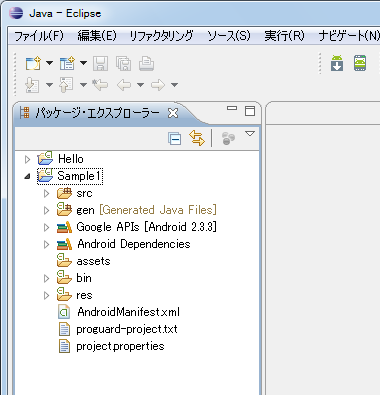Click the Print icon in toolbar
The width and height of the screenshot is (380, 395).
pos(146,63)
